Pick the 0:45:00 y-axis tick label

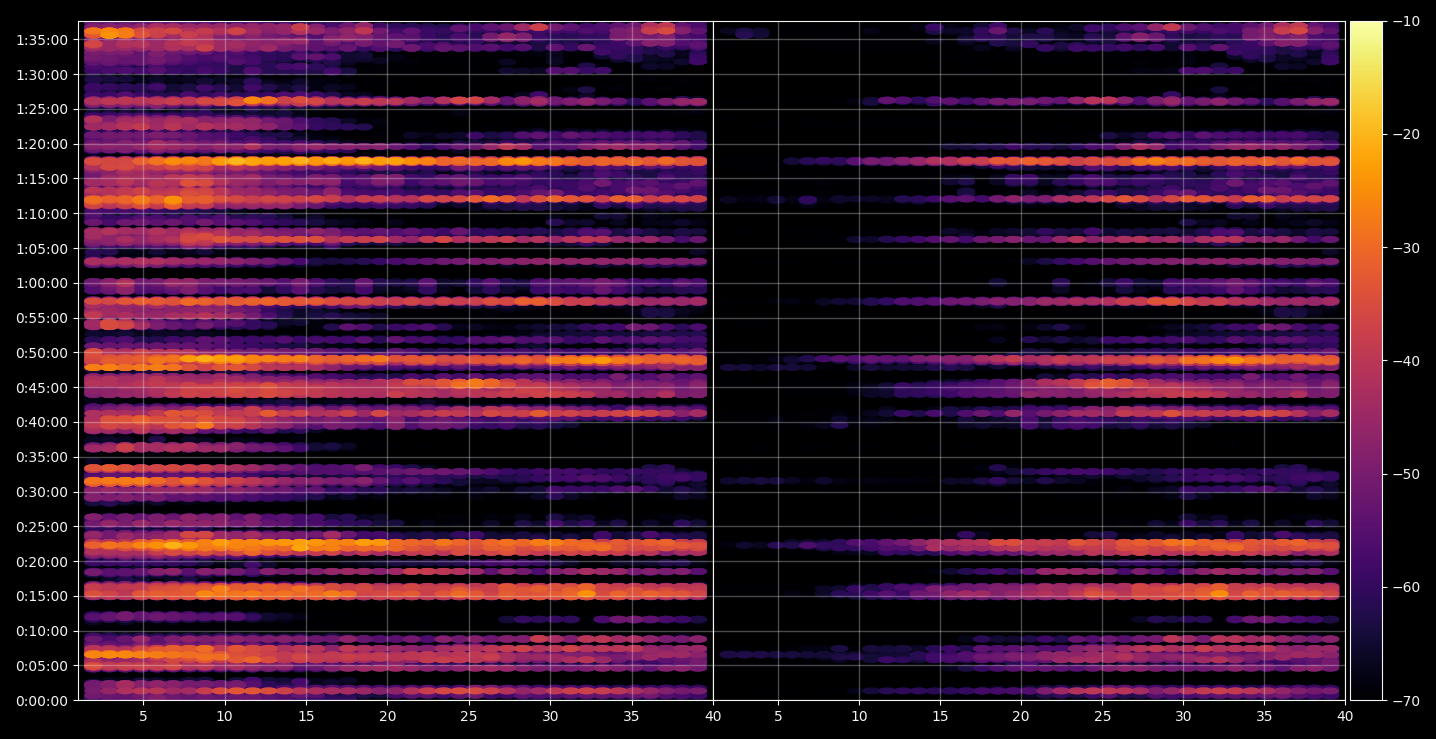pos(43,387)
